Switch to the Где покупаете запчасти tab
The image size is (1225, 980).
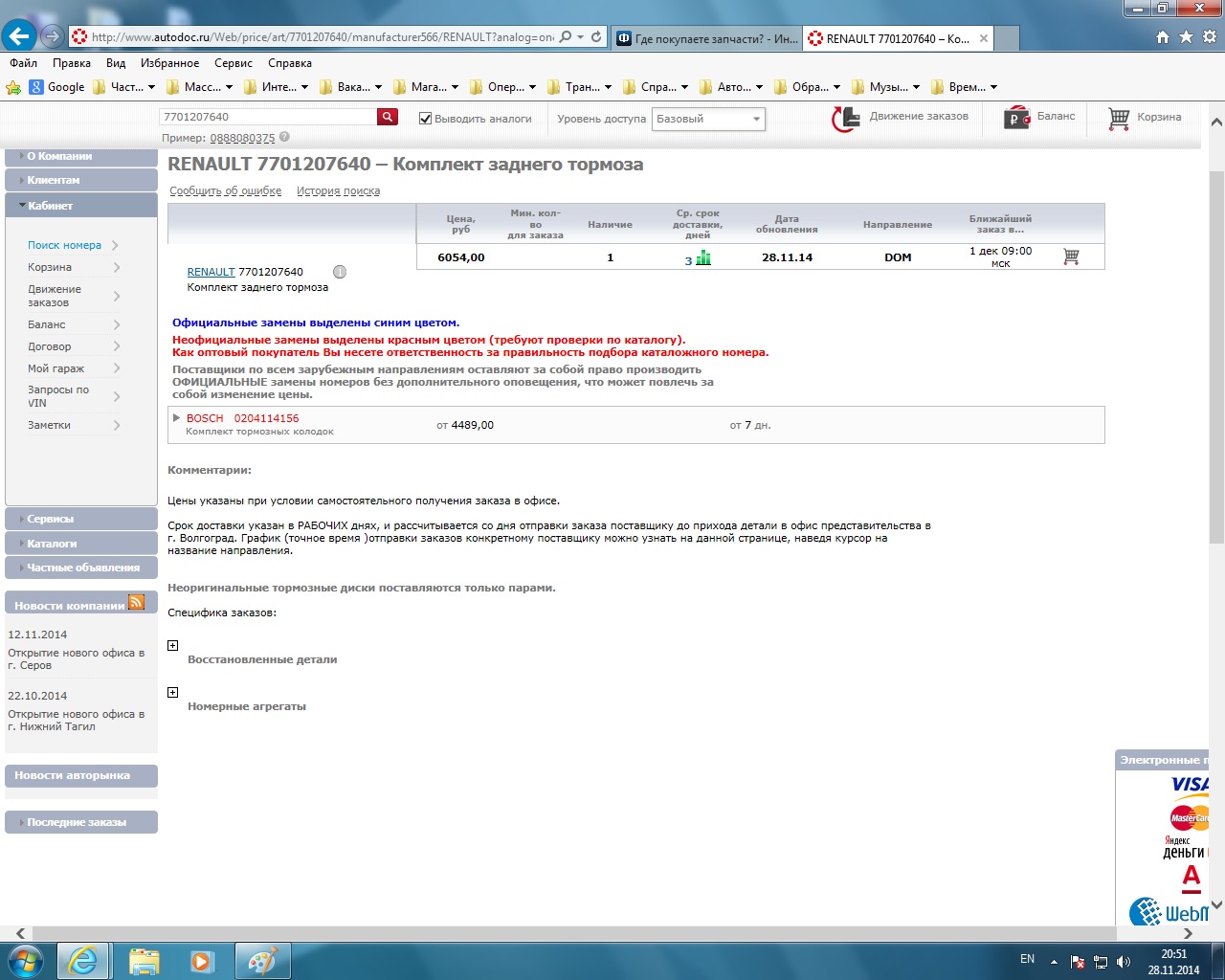click(x=706, y=38)
